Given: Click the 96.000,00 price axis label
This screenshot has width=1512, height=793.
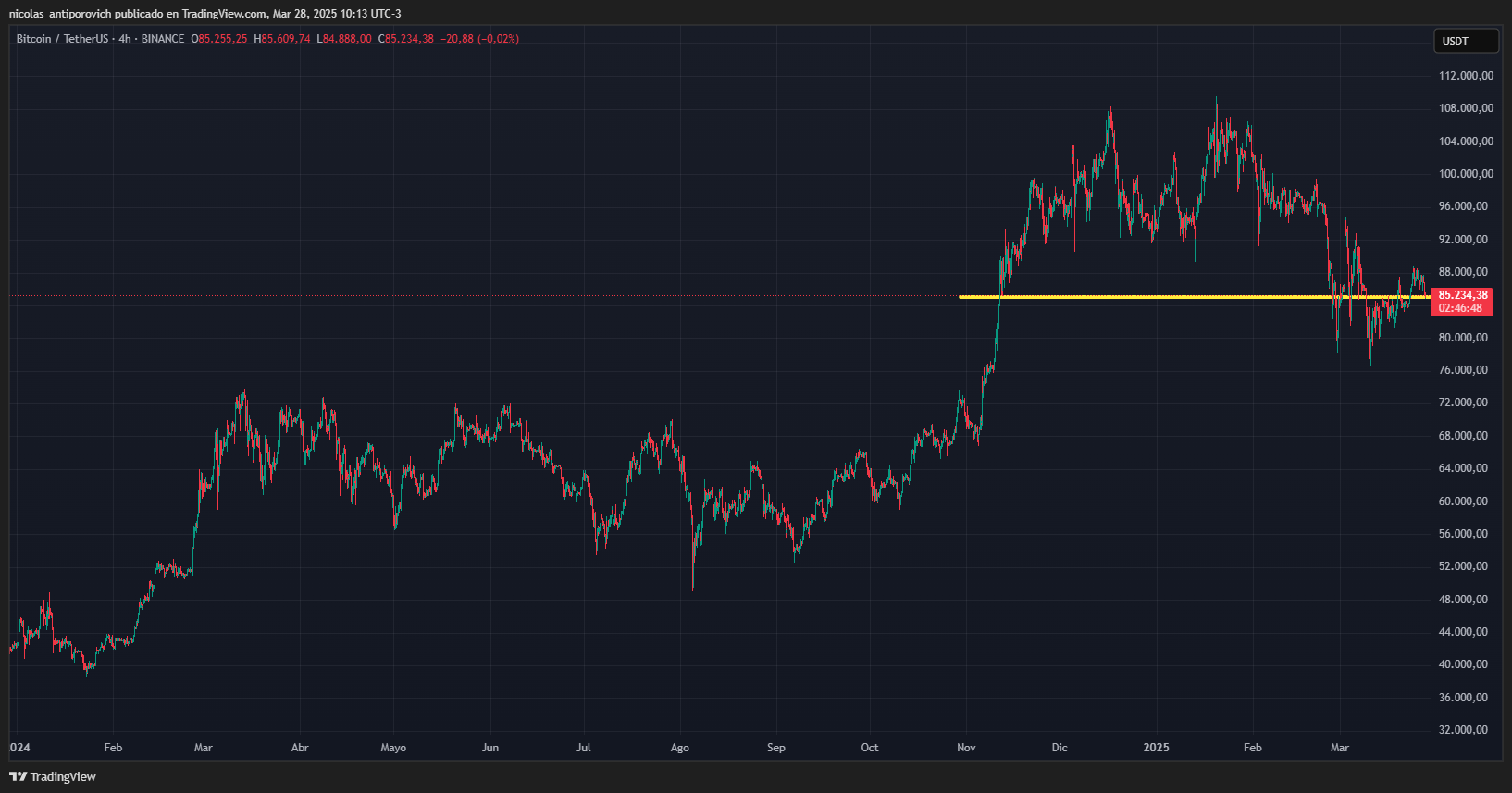Looking at the screenshot, I should click(1463, 206).
